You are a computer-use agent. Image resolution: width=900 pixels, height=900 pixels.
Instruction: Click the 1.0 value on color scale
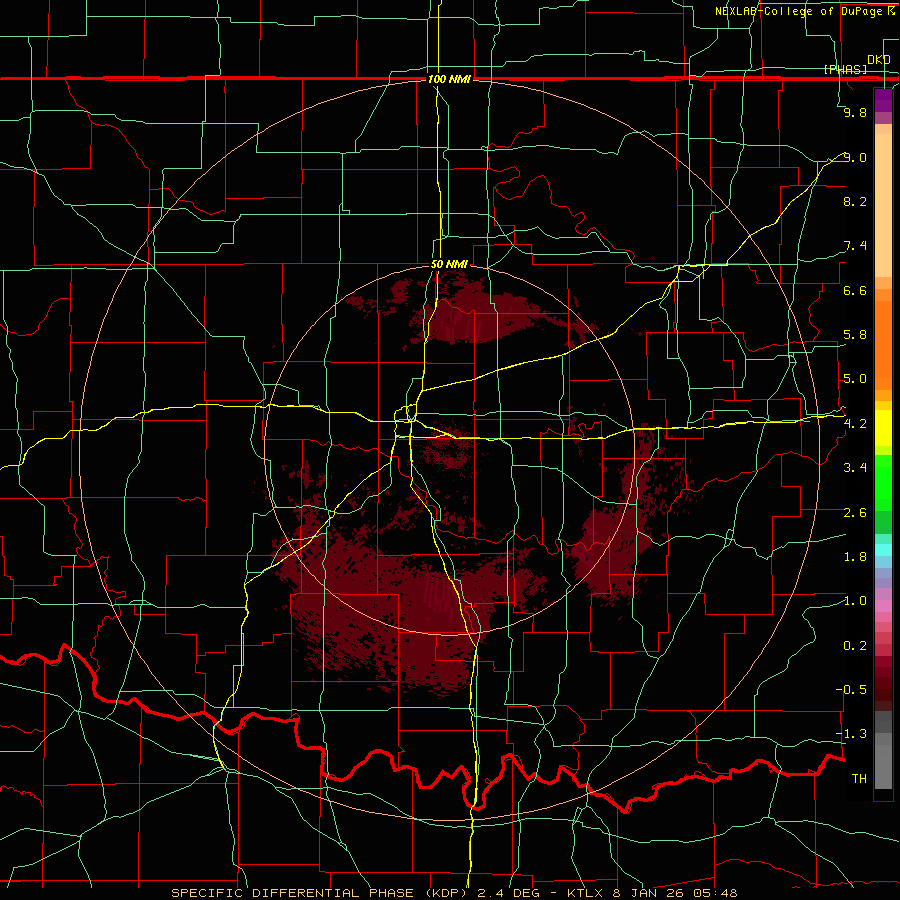855,601
